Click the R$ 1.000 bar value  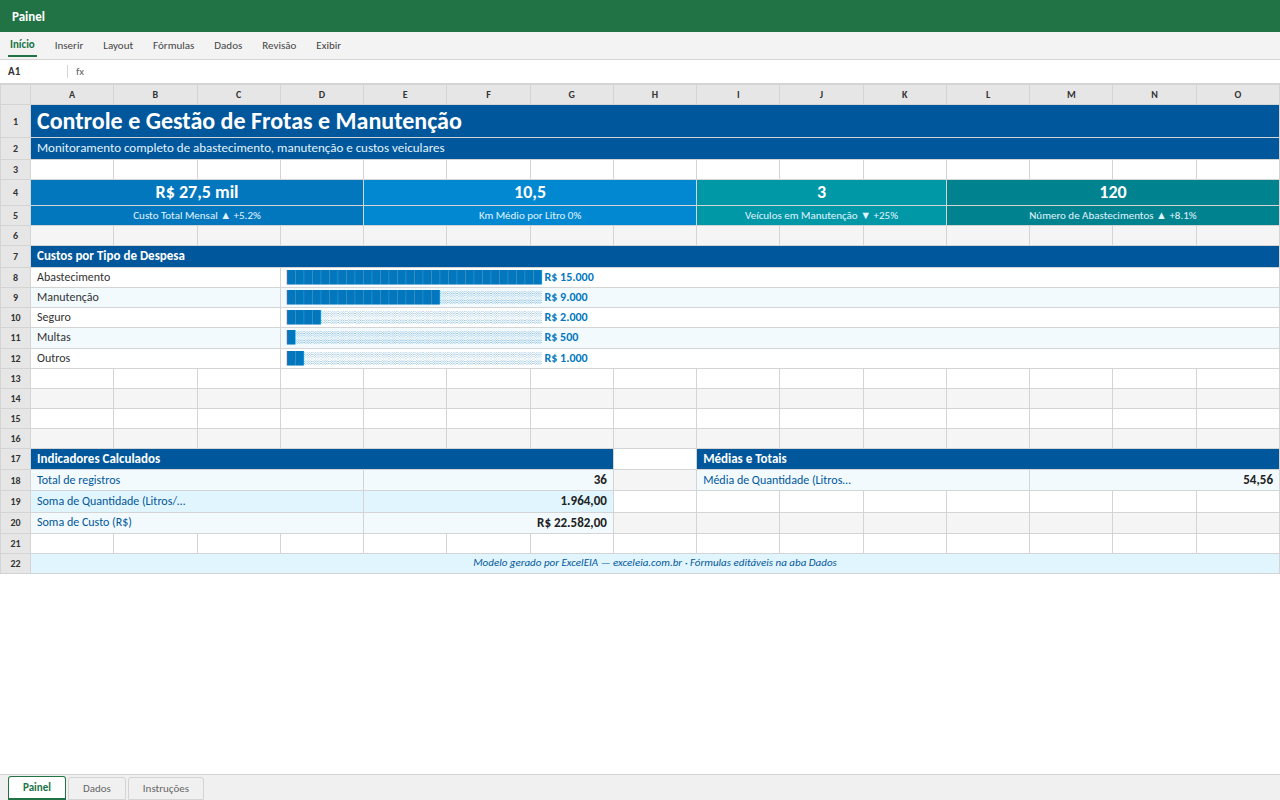point(566,358)
